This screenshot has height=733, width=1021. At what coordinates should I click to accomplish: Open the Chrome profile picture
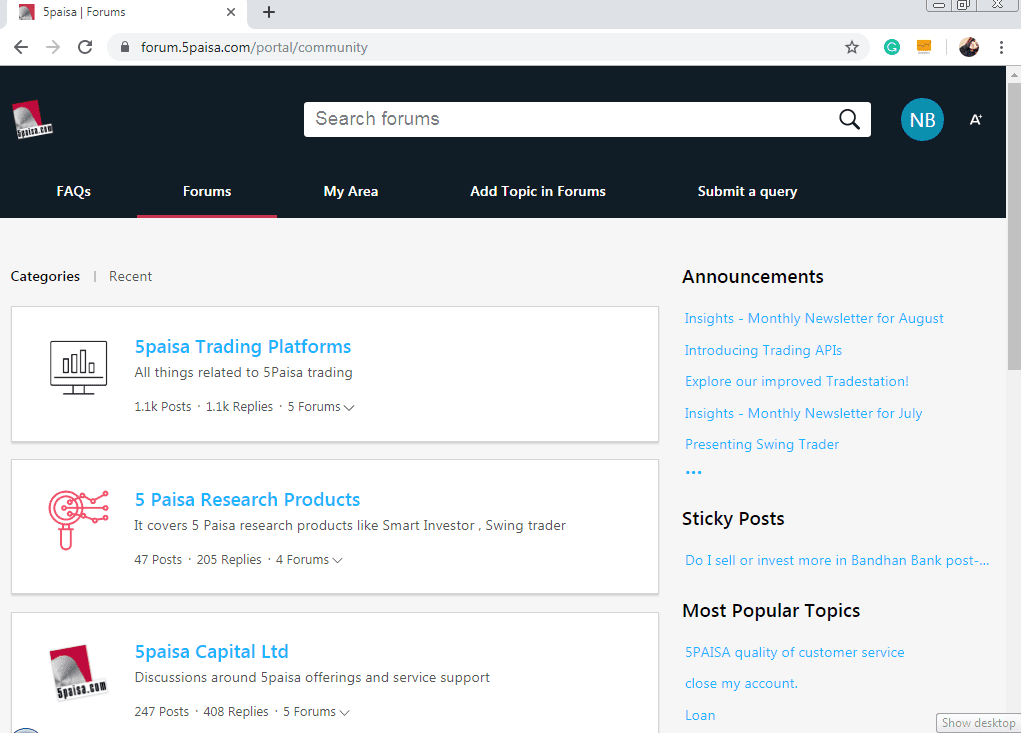pos(969,47)
